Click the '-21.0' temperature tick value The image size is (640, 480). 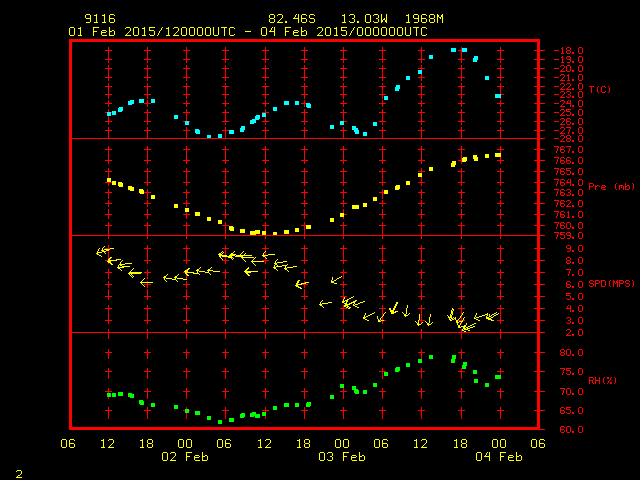[568, 78]
